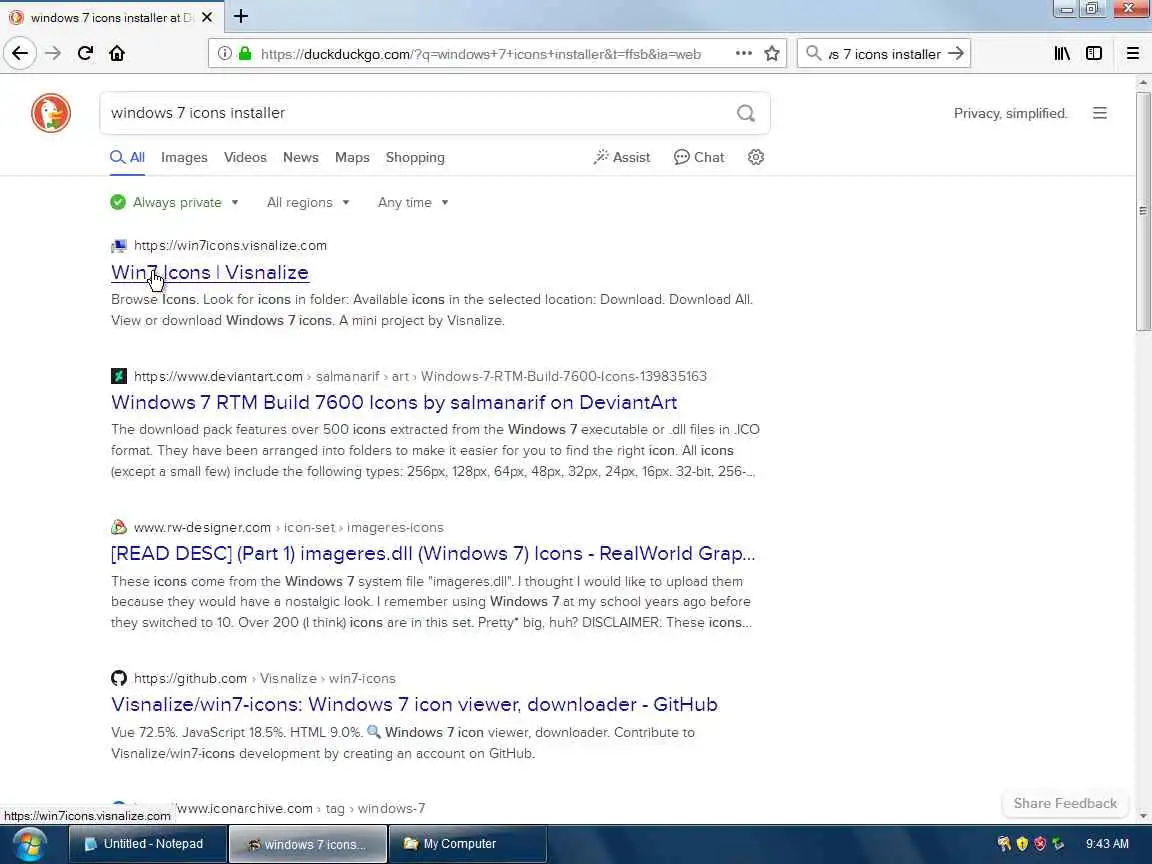The image size is (1152, 864).
Task: Open page actions three-dot menu
Action: [x=744, y=53]
